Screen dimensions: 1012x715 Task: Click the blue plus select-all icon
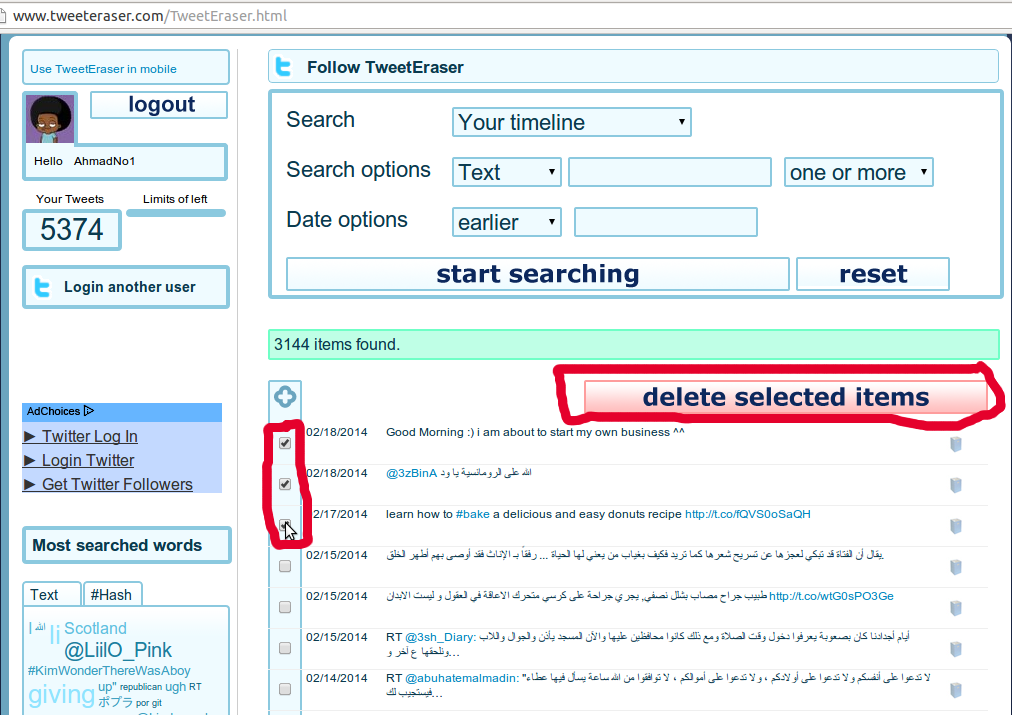[x=285, y=397]
